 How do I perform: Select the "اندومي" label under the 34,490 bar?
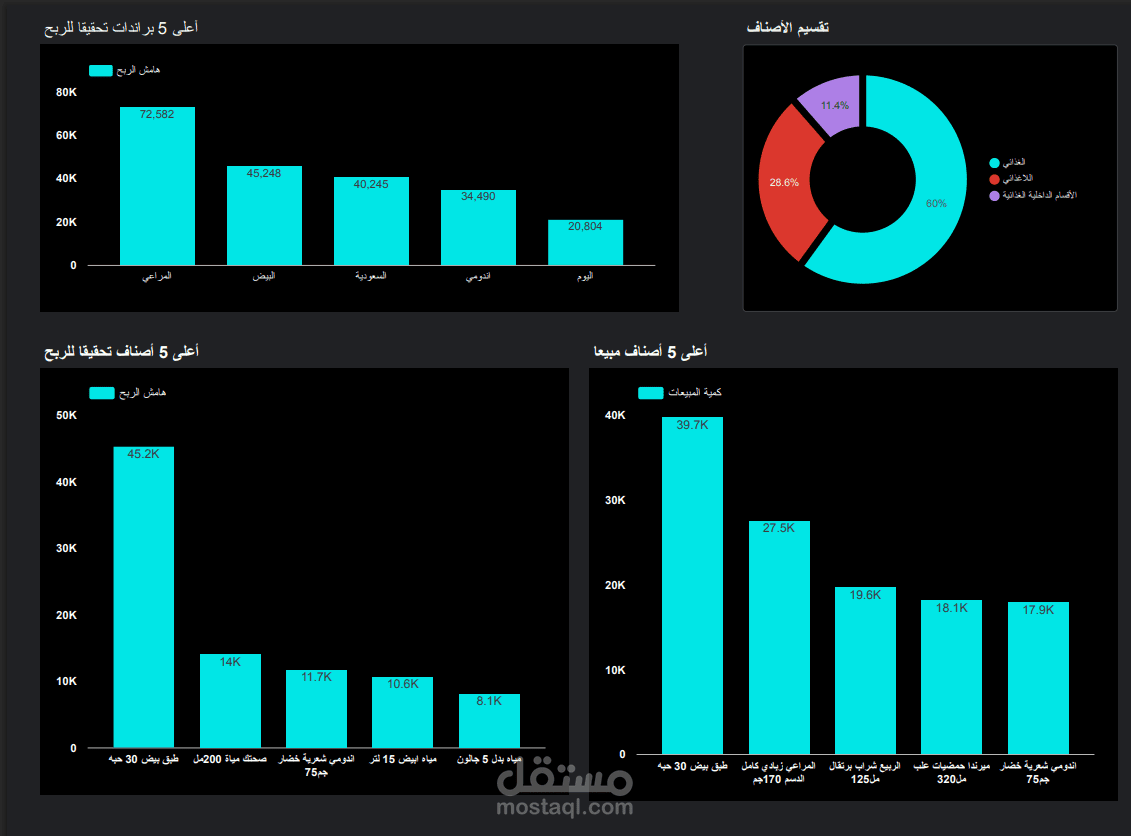[478, 276]
